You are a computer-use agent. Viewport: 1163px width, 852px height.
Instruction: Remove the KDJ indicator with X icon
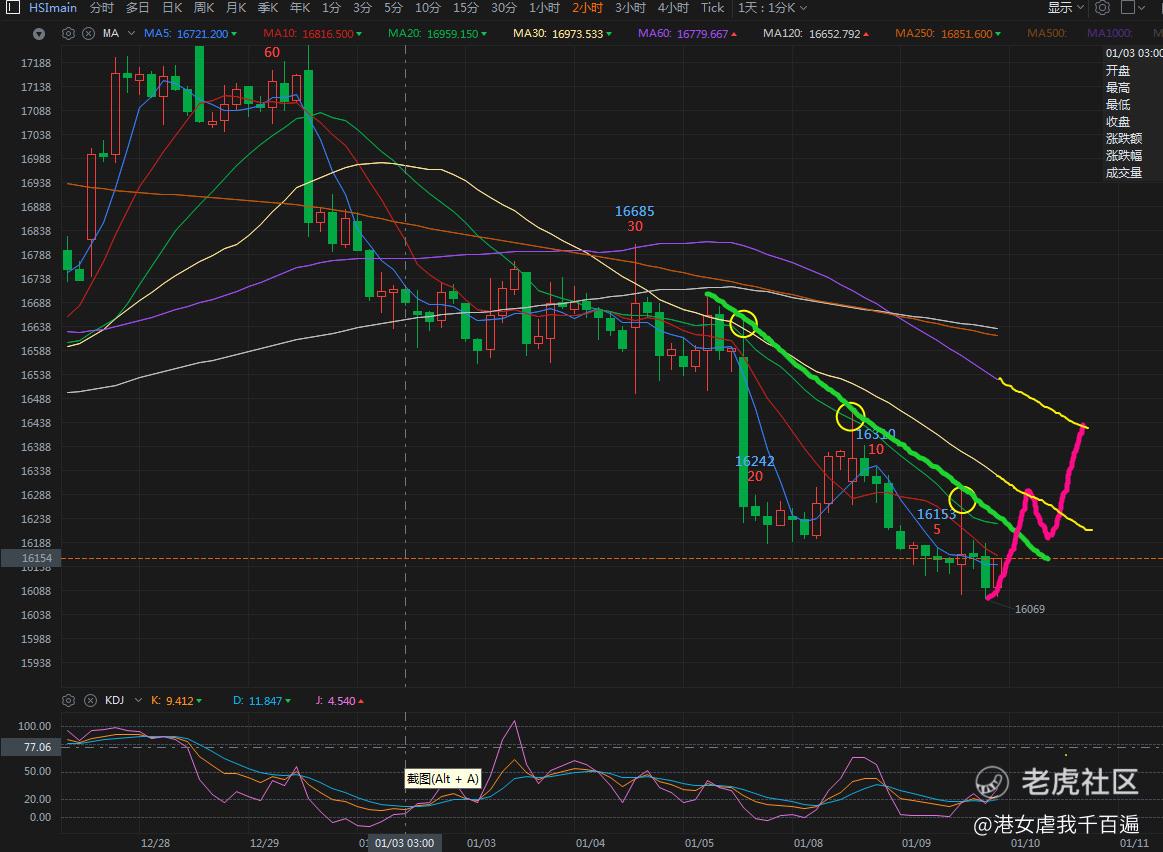tap(90, 700)
